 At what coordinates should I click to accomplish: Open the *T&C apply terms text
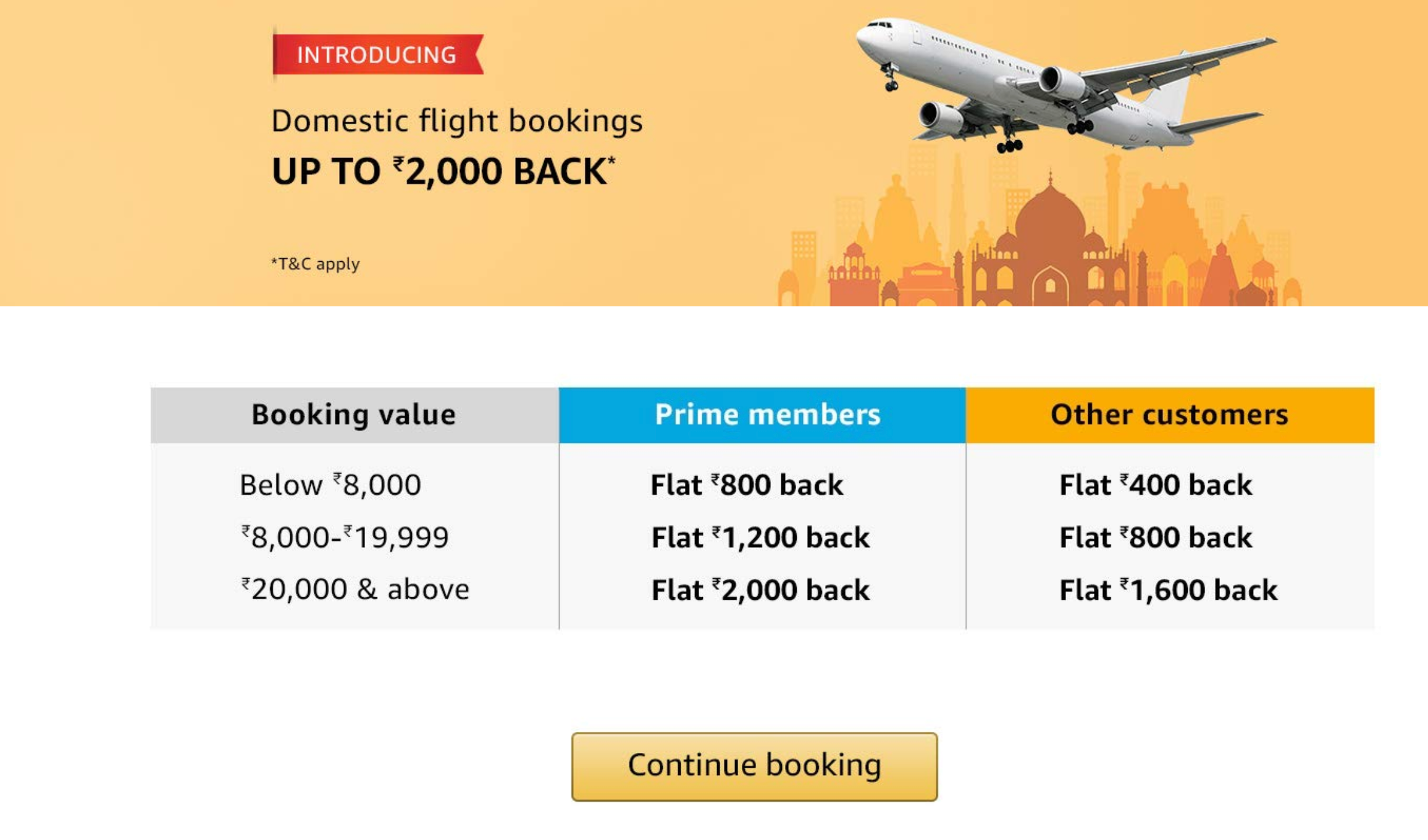coord(315,264)
